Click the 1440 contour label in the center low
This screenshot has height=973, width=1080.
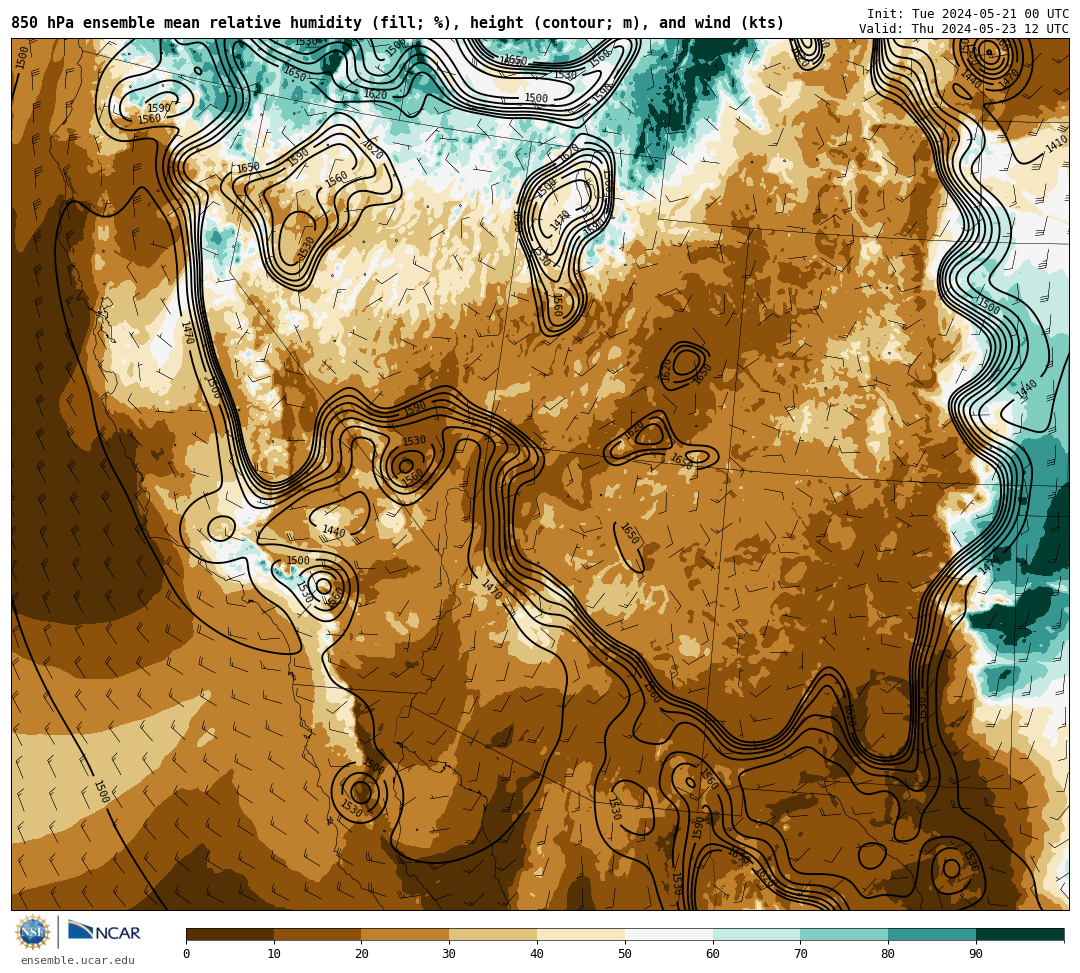pyautogui.click(x=334, y=531)
